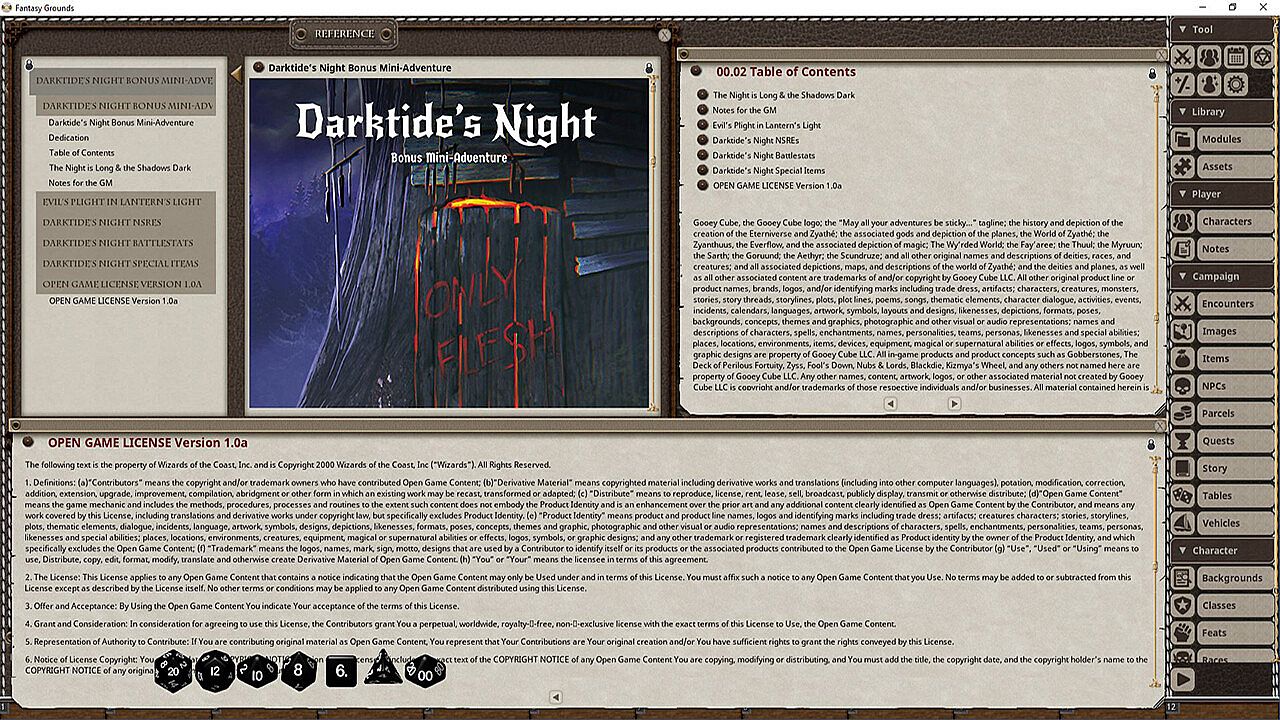The width and height of the screenshot is (1280, 720).
Task: Open Table of Contents in the index
Action: pos(82,153)
